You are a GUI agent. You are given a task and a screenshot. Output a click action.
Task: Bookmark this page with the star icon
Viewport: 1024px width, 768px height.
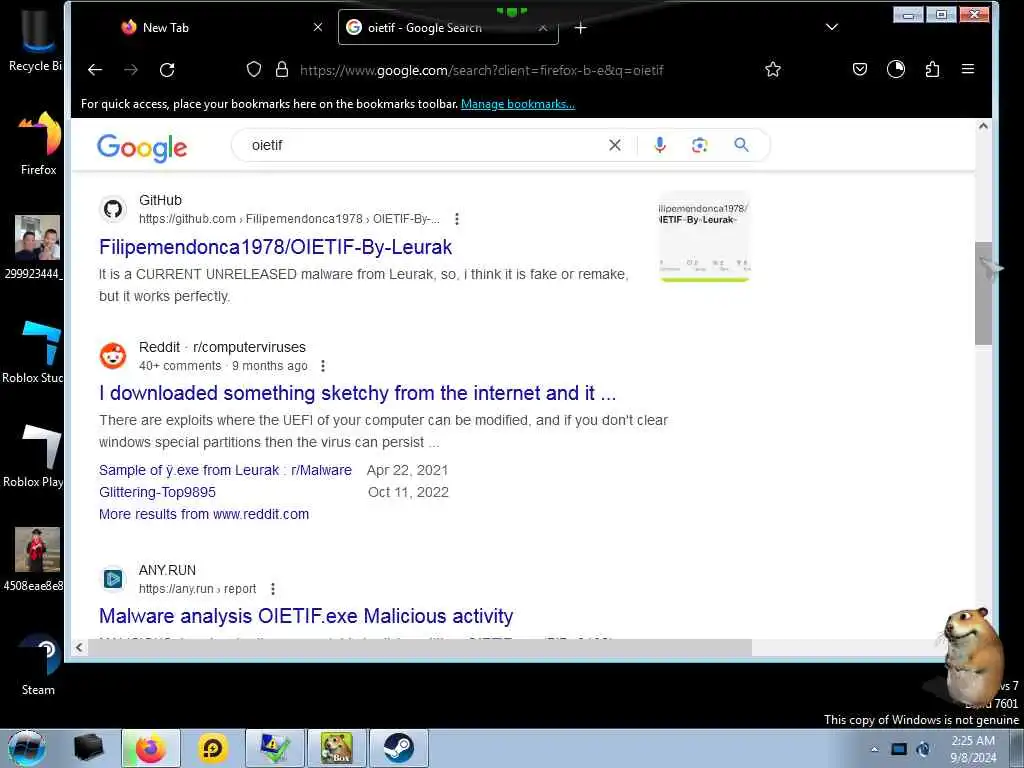pyautogui.click(x=773, y=69)
